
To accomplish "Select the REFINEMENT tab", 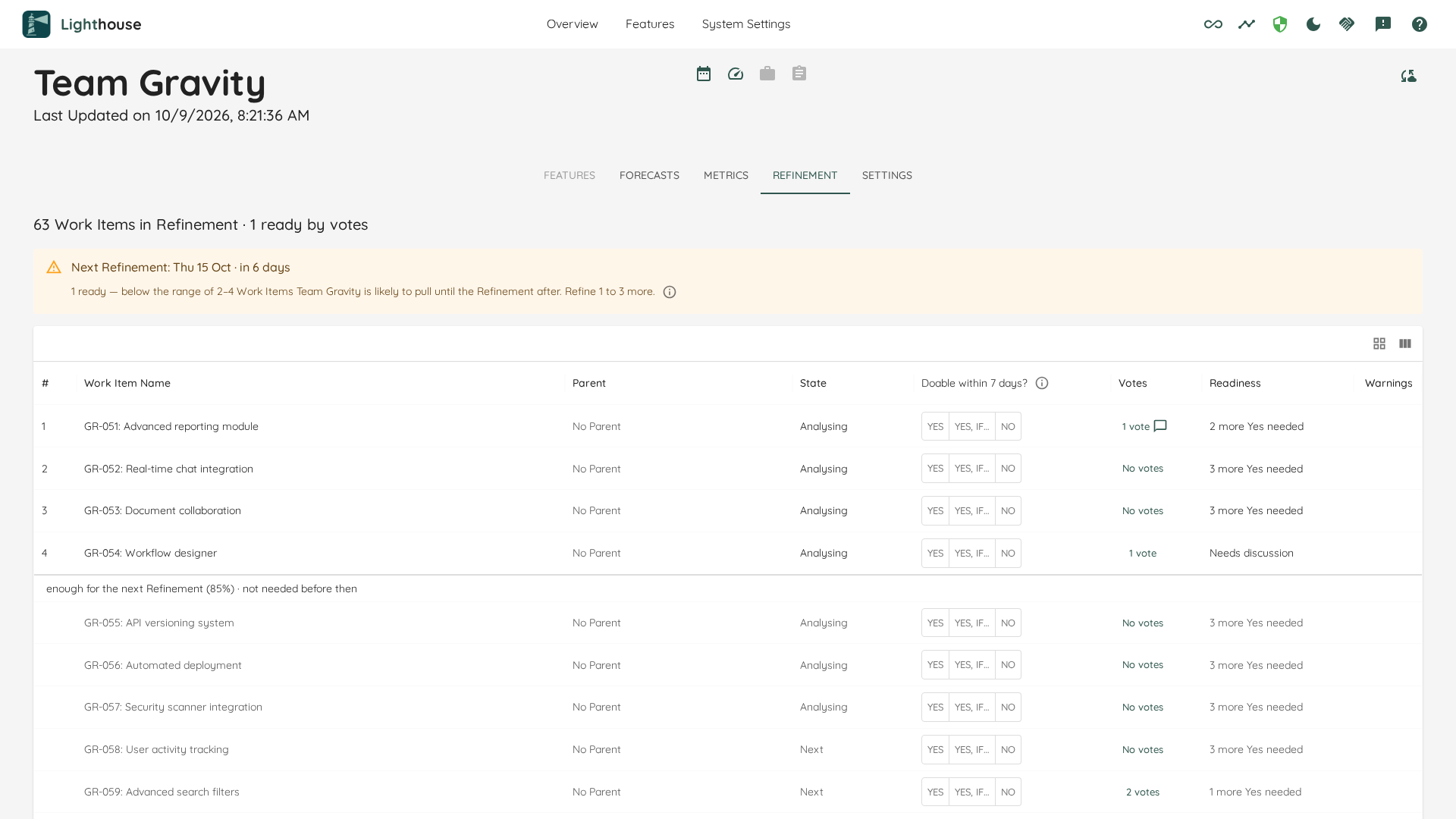I will [805, 175].
